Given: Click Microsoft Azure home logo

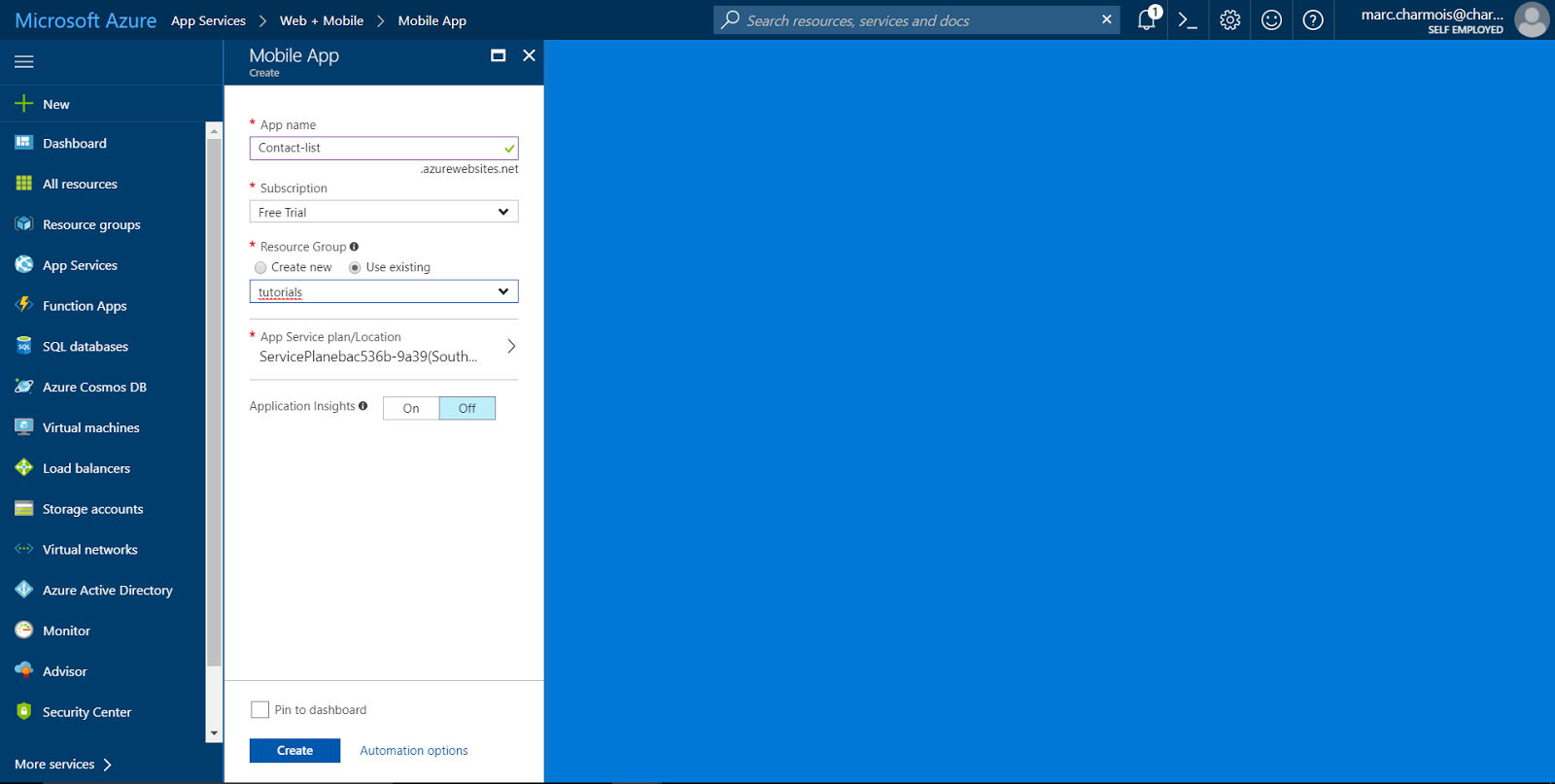Looking at the screenshot, I should pos(86,20).
